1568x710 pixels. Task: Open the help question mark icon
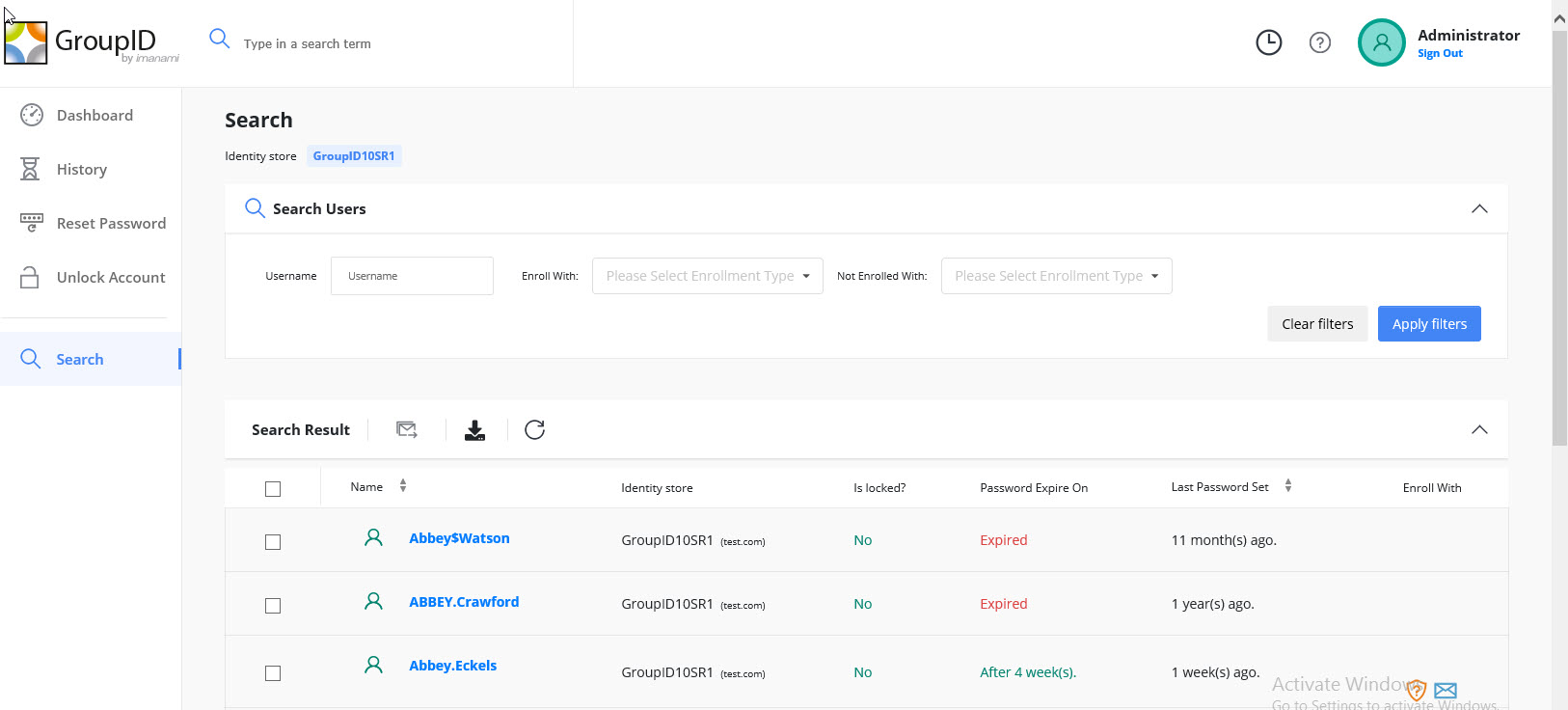[x=1320, y=42]
